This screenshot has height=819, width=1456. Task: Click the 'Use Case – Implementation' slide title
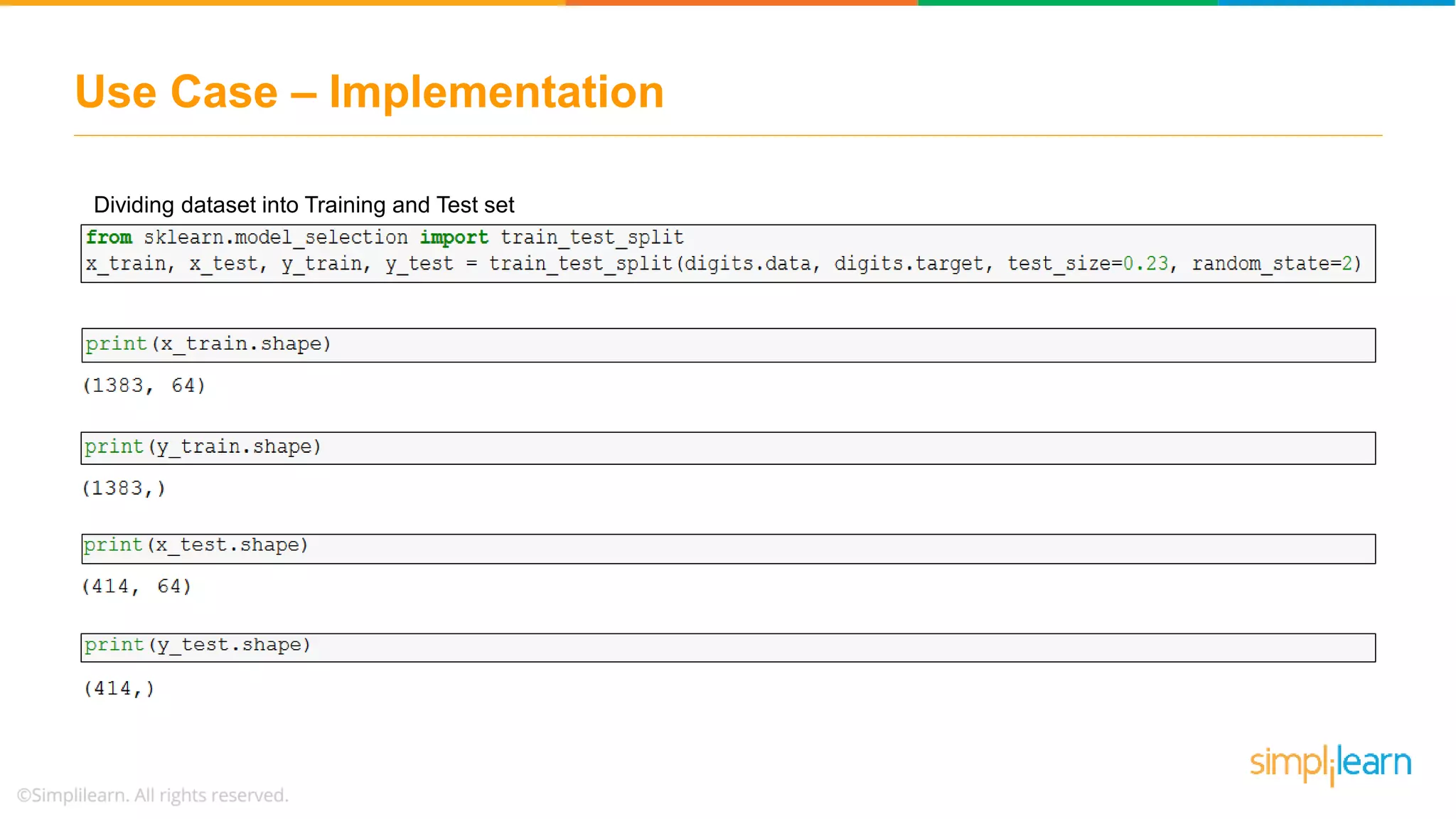pyautogui.click(x=369, y=92)
